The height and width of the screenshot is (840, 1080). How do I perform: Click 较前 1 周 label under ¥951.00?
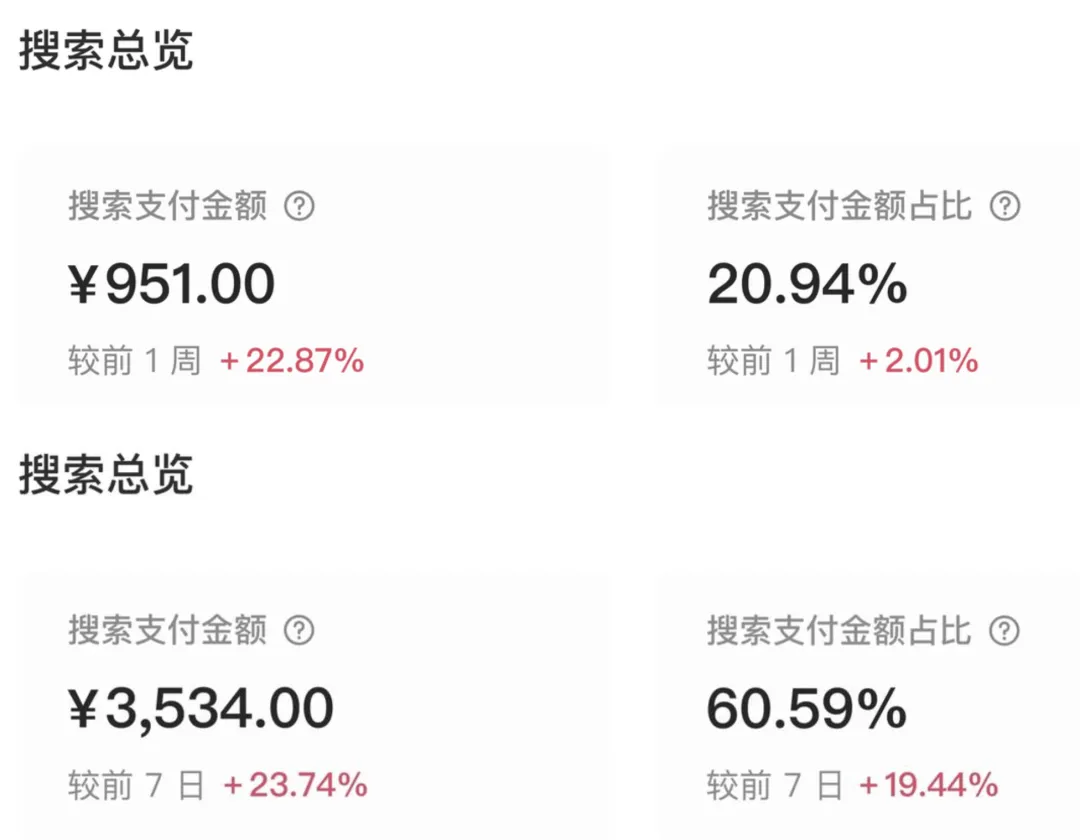click(x=135, y=361)
